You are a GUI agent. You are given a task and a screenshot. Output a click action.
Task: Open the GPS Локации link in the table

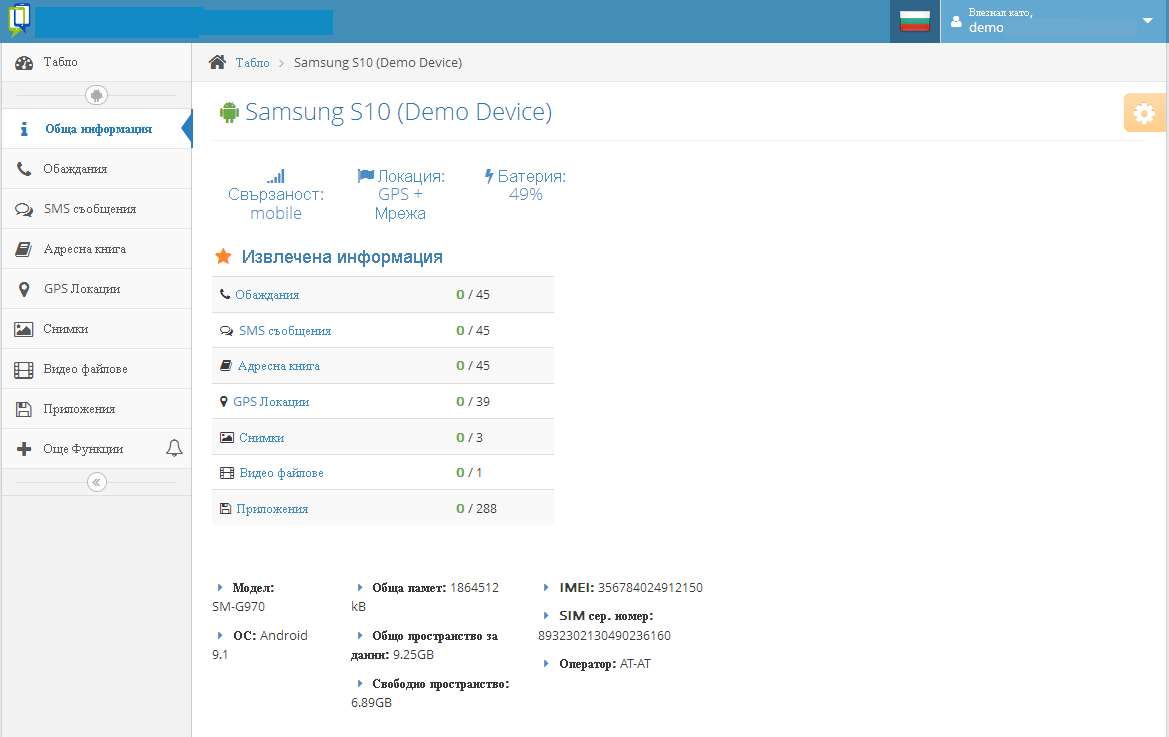point(271,402)
